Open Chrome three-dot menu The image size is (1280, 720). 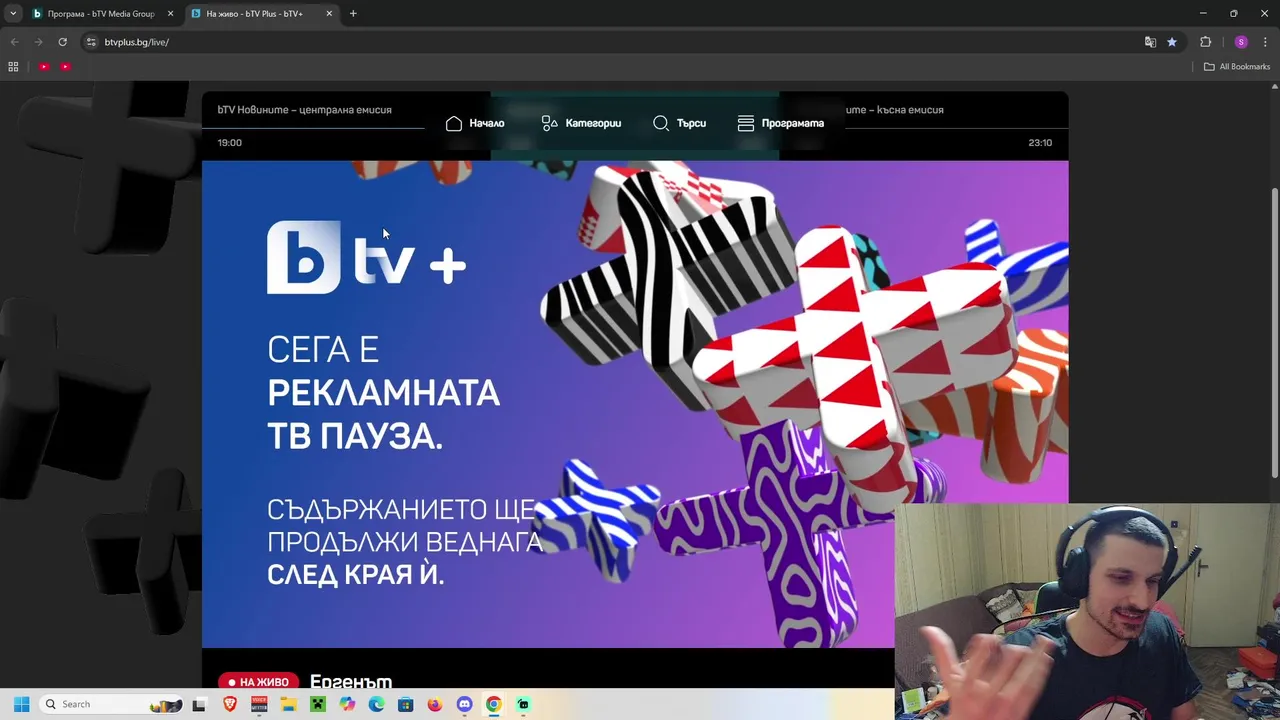click(x=1265, y=42)
